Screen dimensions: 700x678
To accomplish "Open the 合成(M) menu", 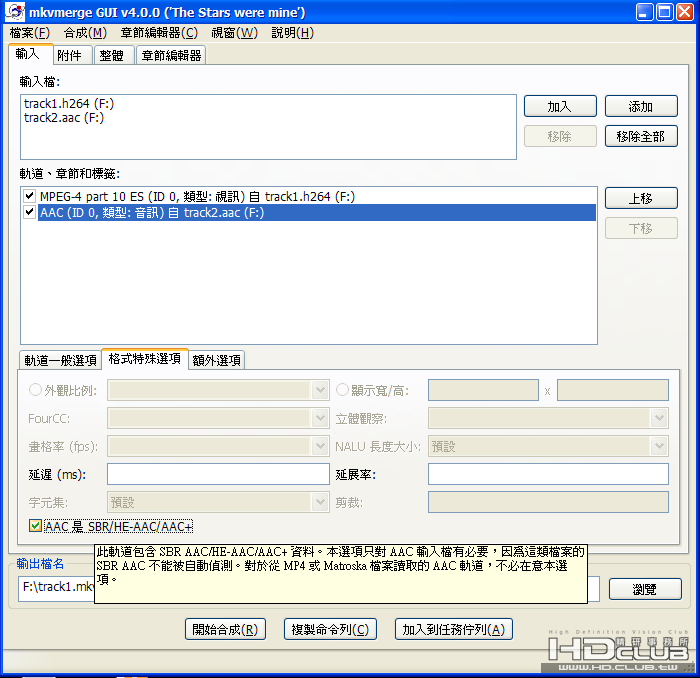I will pyautogui.click(x=85, y=33).
